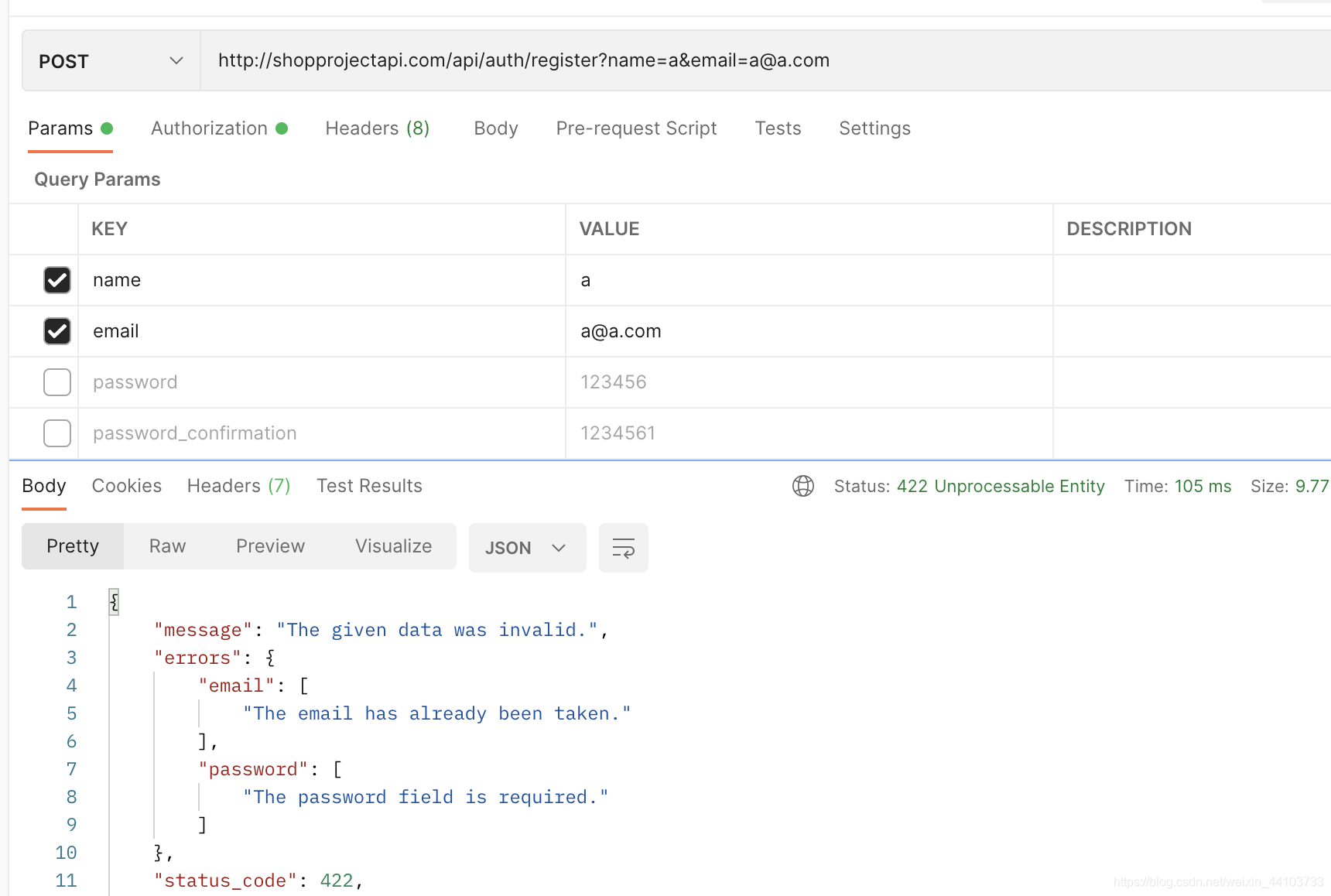
Task: Click the network globe icon beside Status
Action: [803, 486]
